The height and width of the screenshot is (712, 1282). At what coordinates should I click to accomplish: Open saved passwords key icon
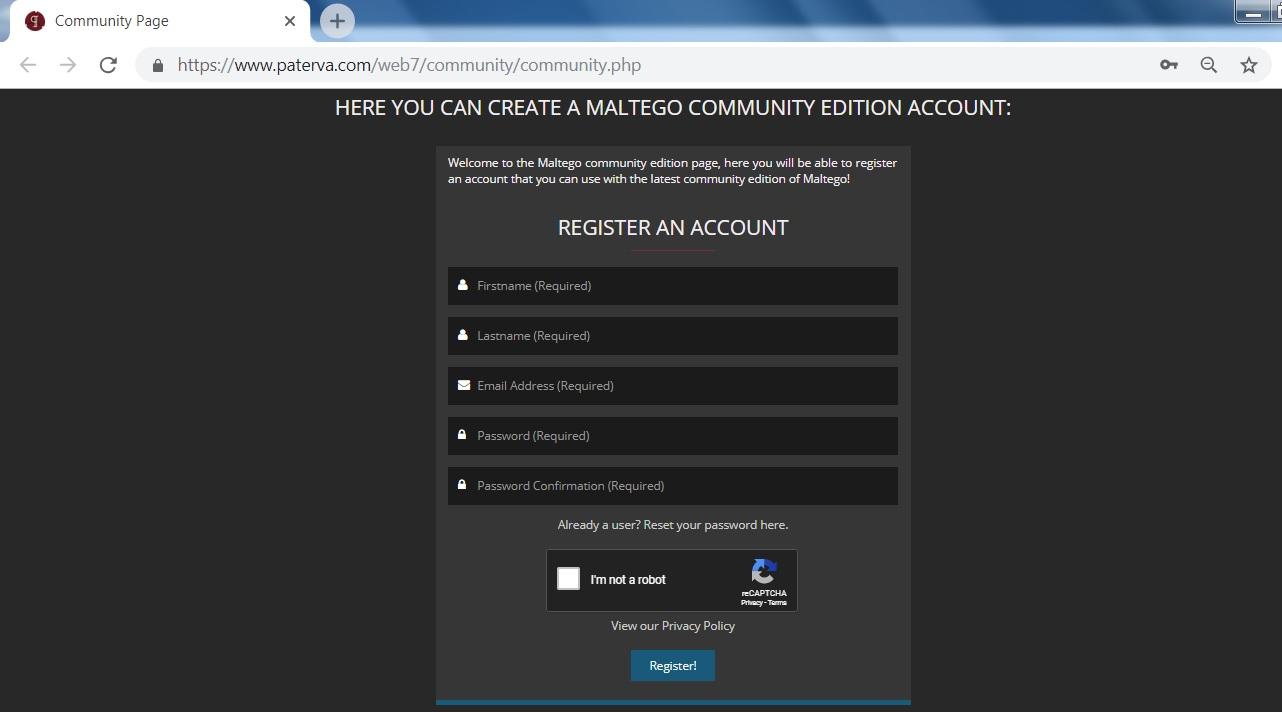click(x=1168, y=65)
